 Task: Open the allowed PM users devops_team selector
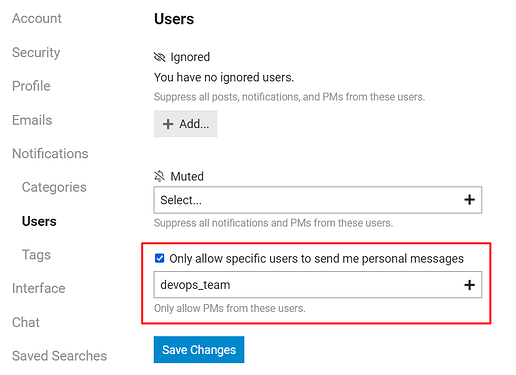click(318, 285)
